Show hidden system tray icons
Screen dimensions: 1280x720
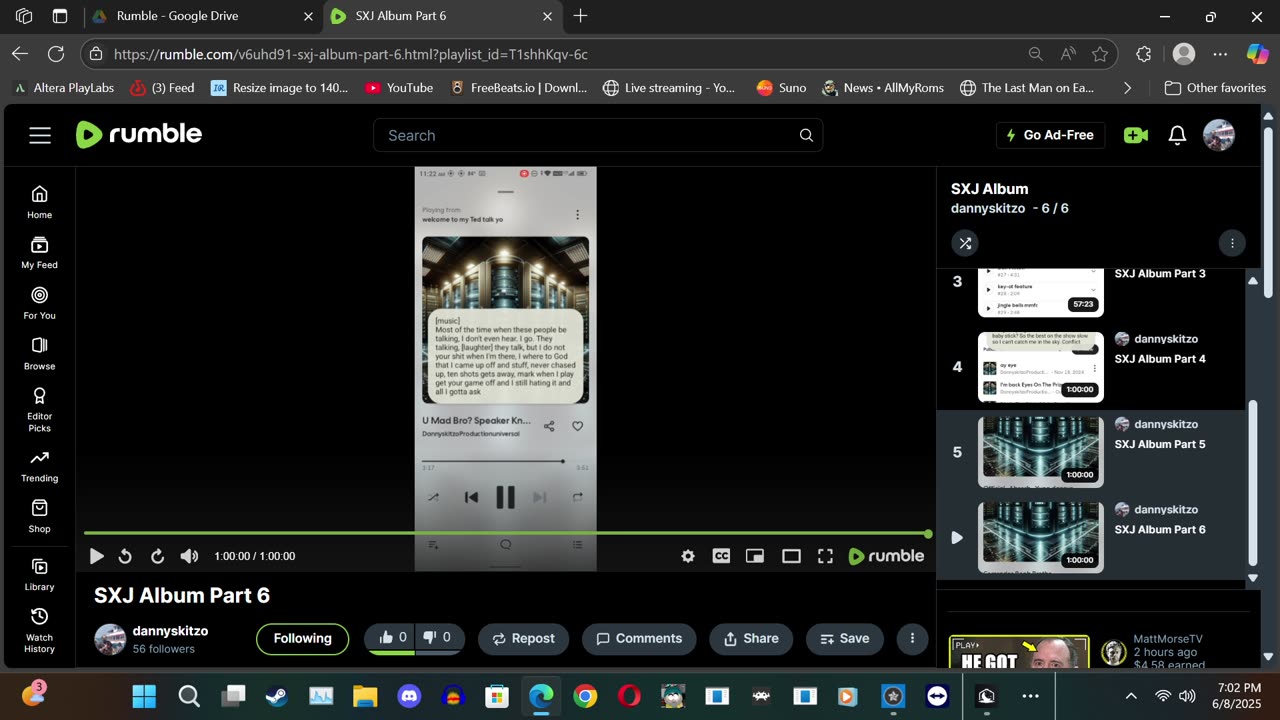point(1131,696)
